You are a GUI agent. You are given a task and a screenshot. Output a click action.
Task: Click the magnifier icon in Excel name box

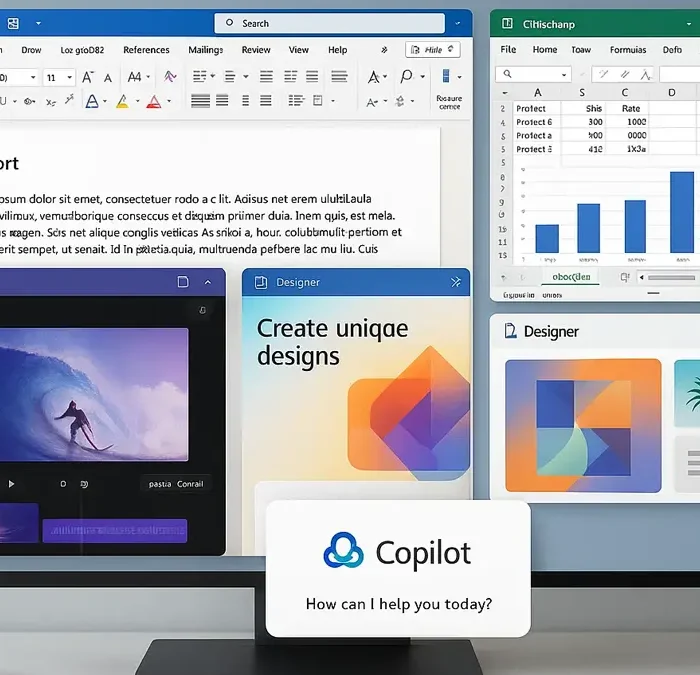507,74
